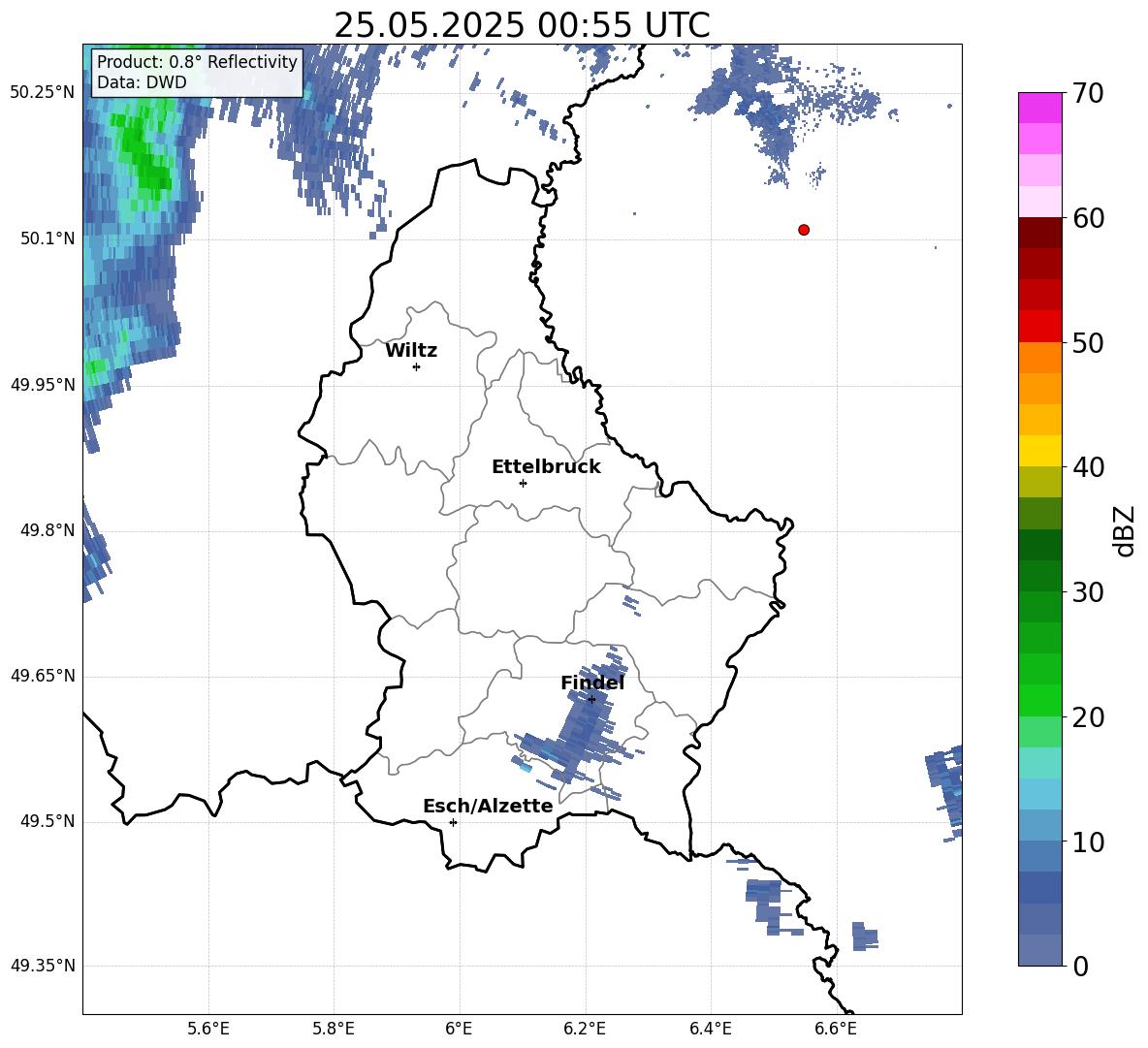
Task: Click the 60 colorbar tick label
Action: coord(1088,218)
